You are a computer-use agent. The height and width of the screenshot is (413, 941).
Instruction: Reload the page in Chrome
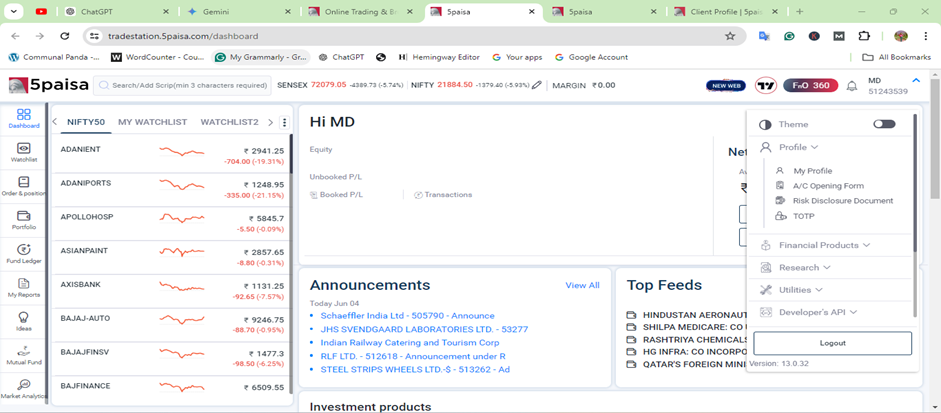65,36
